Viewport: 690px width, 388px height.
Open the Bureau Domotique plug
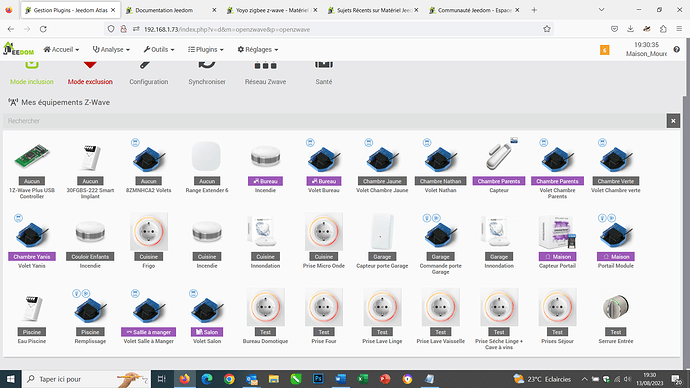pyautogui.click(x=265, y=317)
